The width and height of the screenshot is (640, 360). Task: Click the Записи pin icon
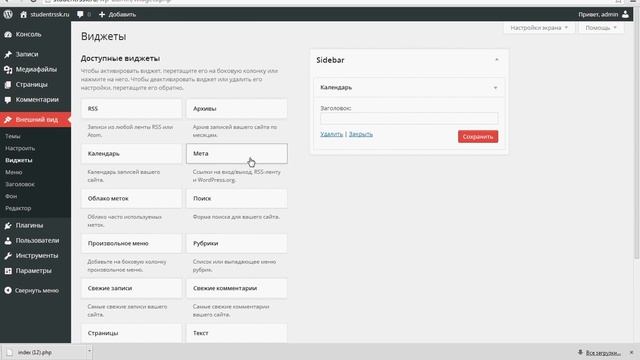click(x=8, y=54)
